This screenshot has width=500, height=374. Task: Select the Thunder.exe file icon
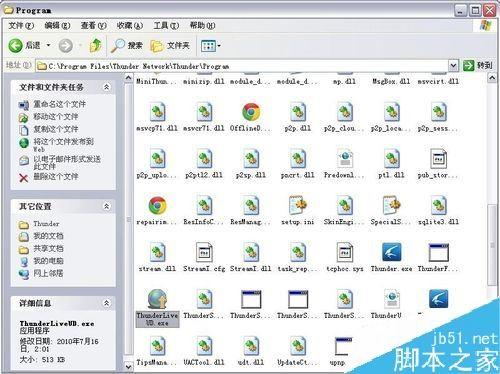(391, 252)
